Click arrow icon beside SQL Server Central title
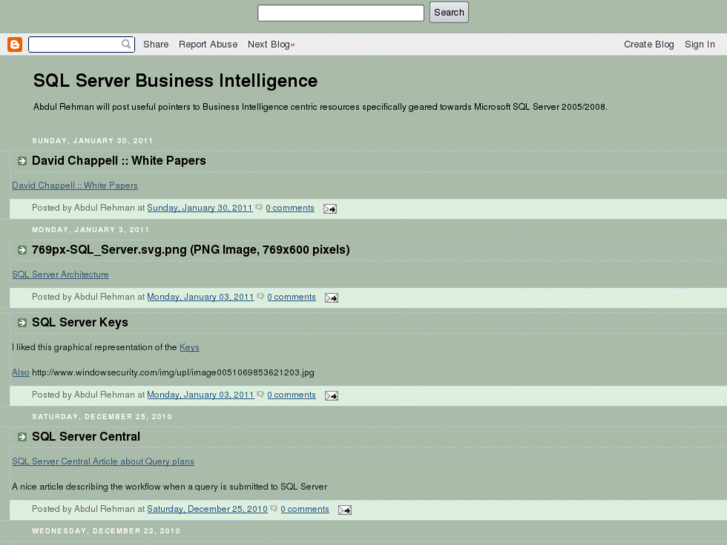The height and width of the screenshot is (545, 727). pos(22,437)
